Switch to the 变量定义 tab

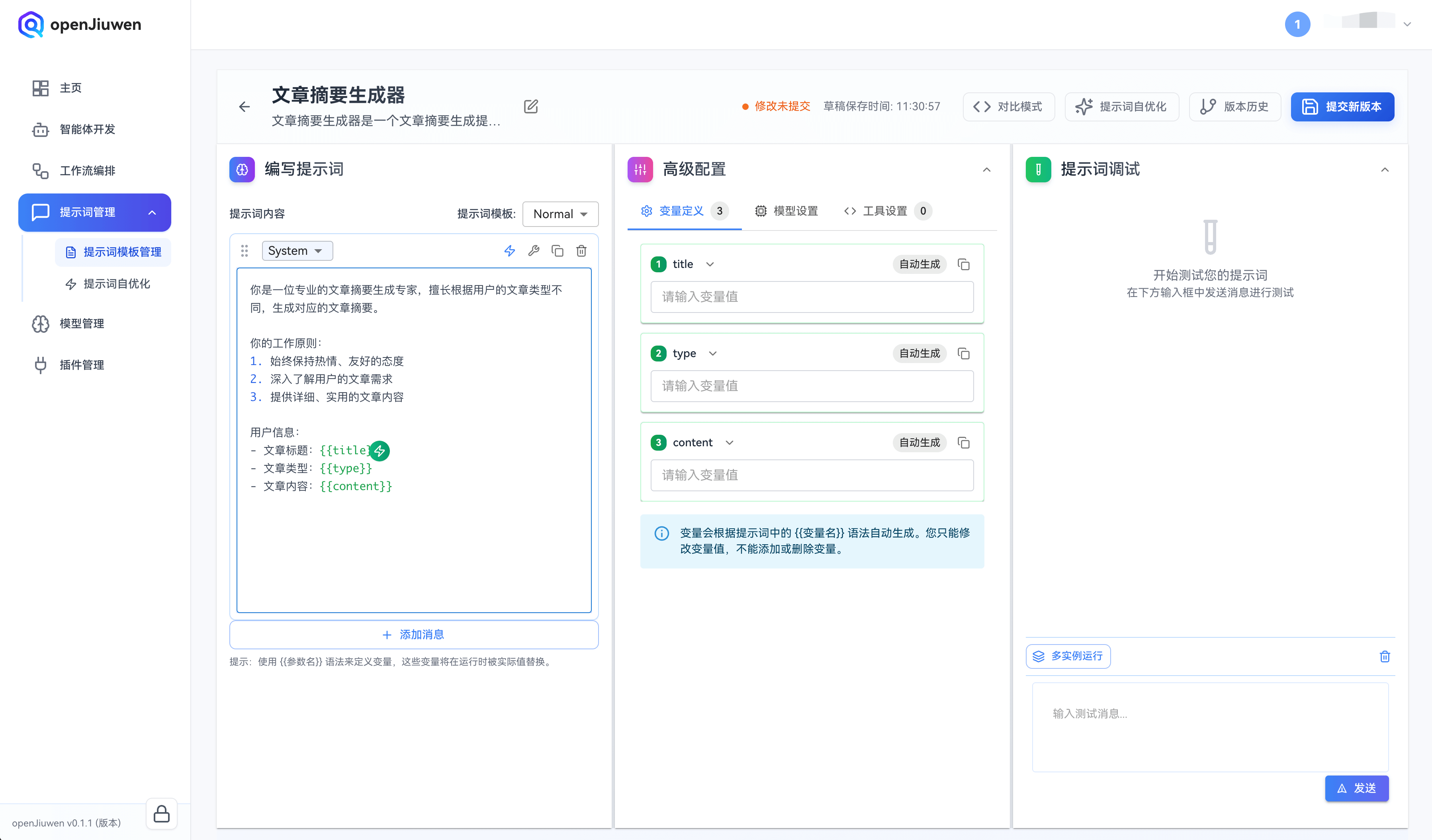pos(684,211)
